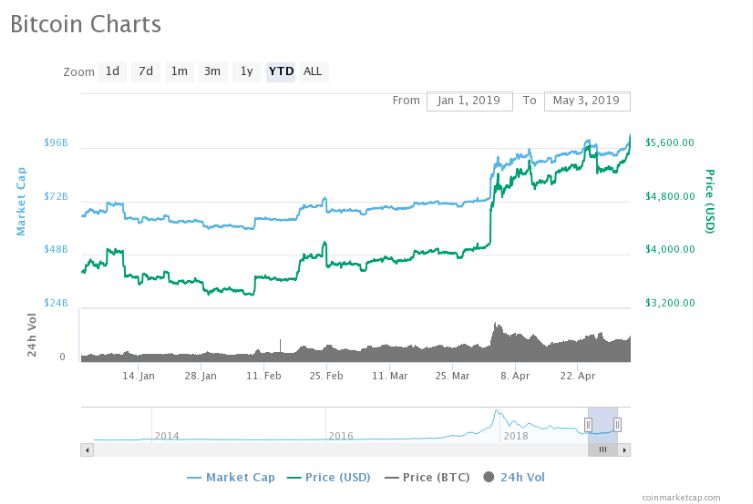The height and width of the screenshot is (504, 753).
Task: Set zoom range to 7d
Action: click(x=146, y=72)
